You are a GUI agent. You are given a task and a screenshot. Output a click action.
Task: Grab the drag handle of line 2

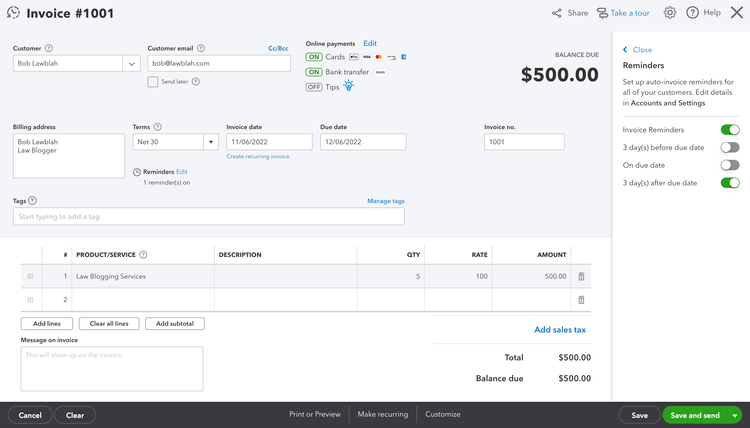click(x=30, y=300)
